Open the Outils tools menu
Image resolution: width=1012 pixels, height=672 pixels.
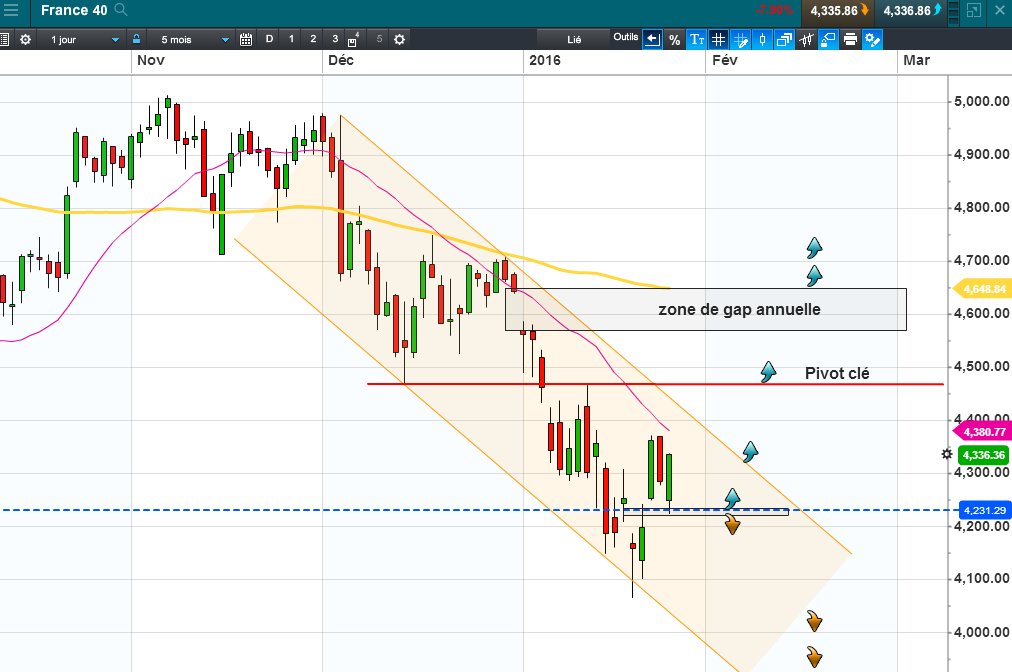point(625,37)
